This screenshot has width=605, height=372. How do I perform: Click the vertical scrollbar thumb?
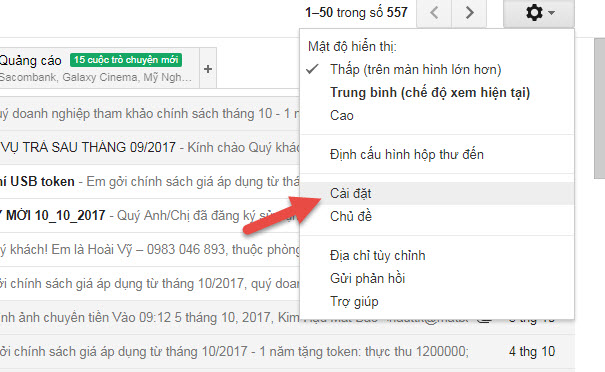coord(599,108)
